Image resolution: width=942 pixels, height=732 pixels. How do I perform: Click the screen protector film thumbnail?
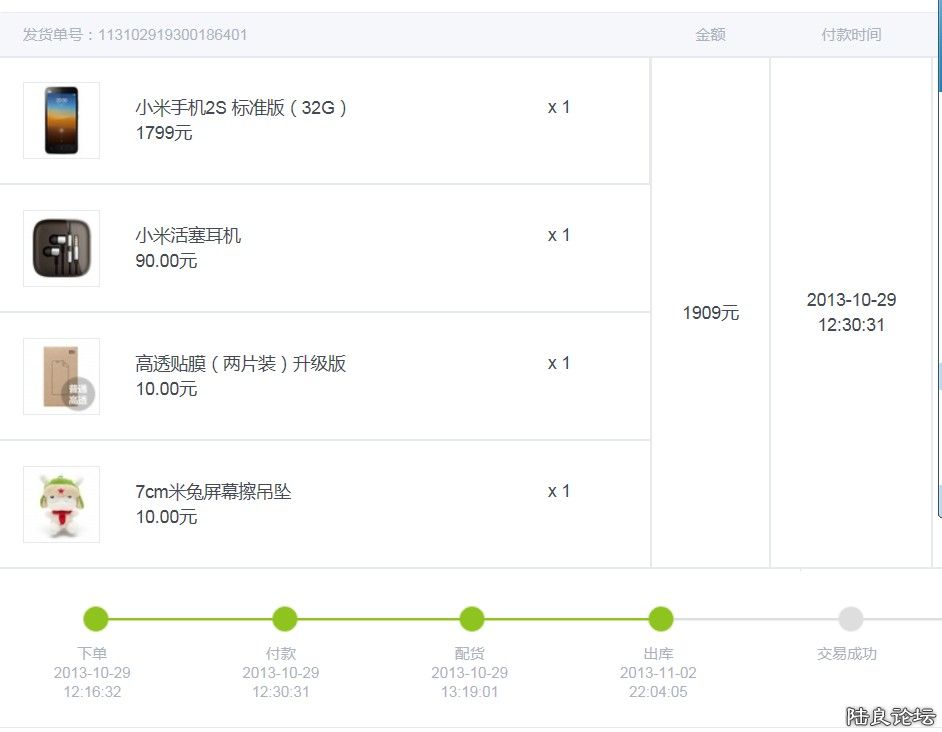(61, 376)
